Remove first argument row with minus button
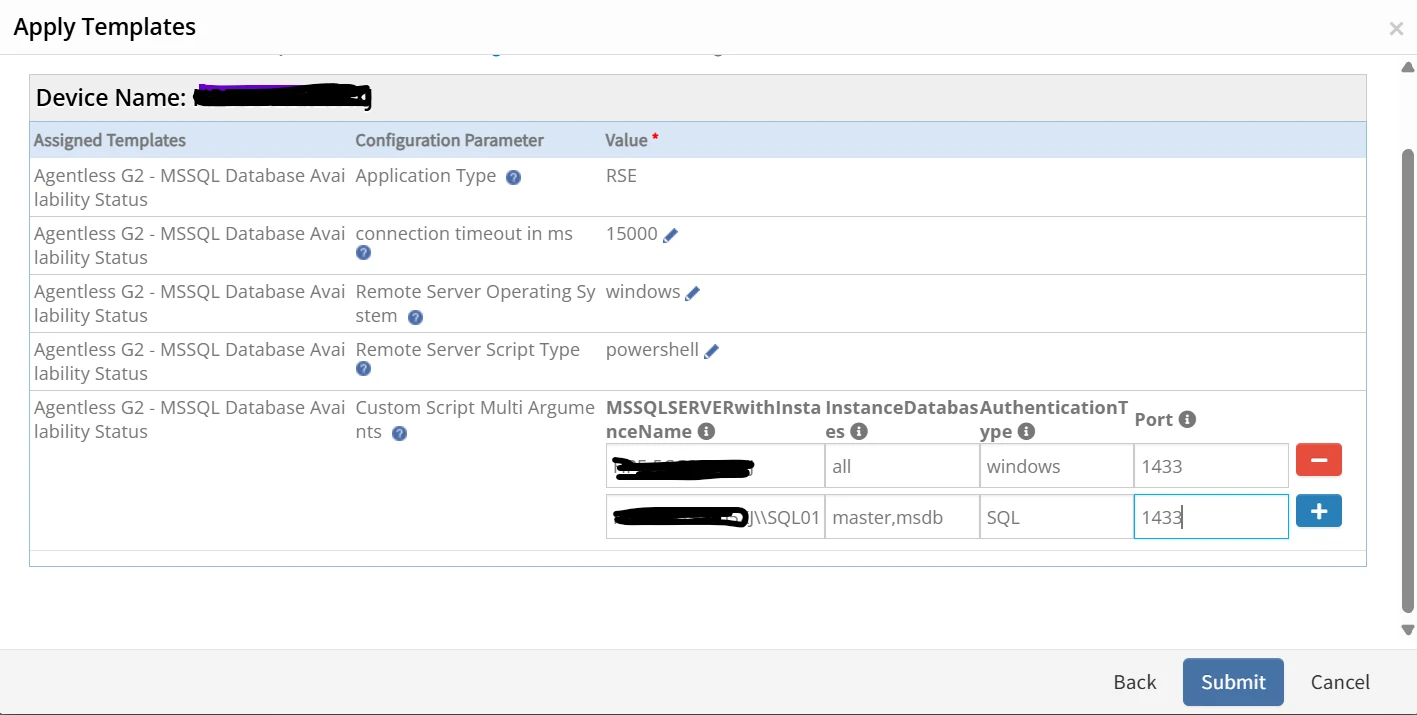Screen dimensions: 1417x715 (1319, 460)
